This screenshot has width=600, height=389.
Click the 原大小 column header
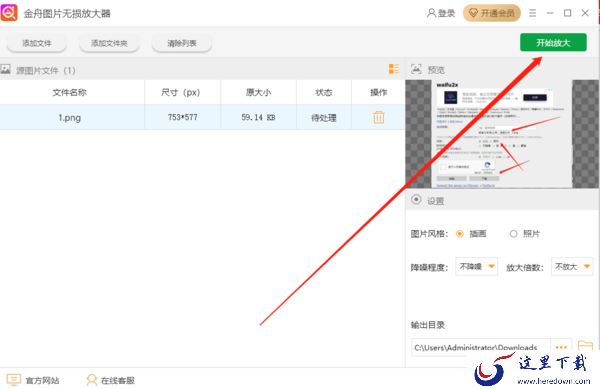[x=258, y=92]
